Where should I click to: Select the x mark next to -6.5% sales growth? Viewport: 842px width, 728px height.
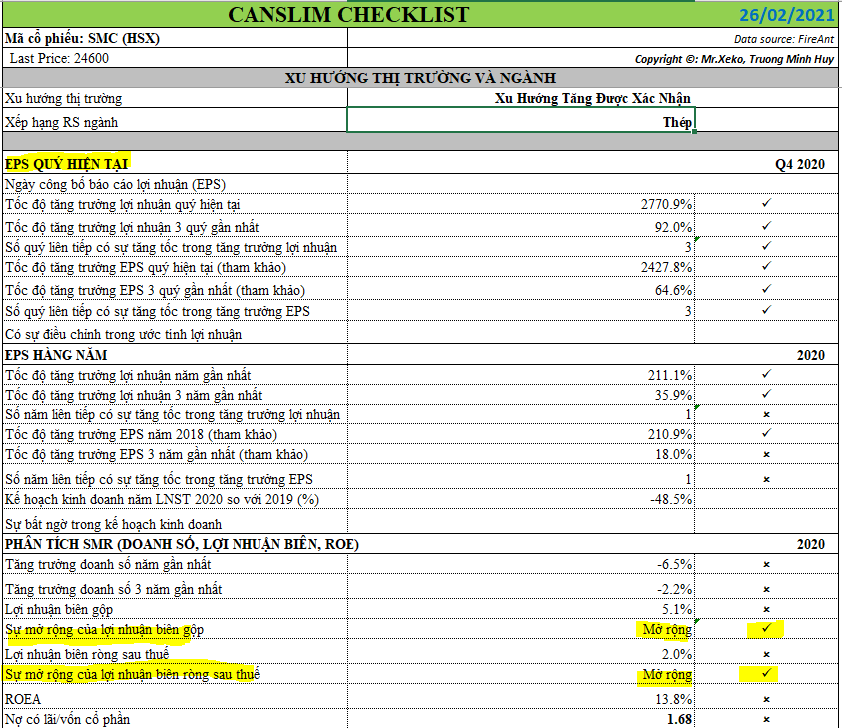766,565
